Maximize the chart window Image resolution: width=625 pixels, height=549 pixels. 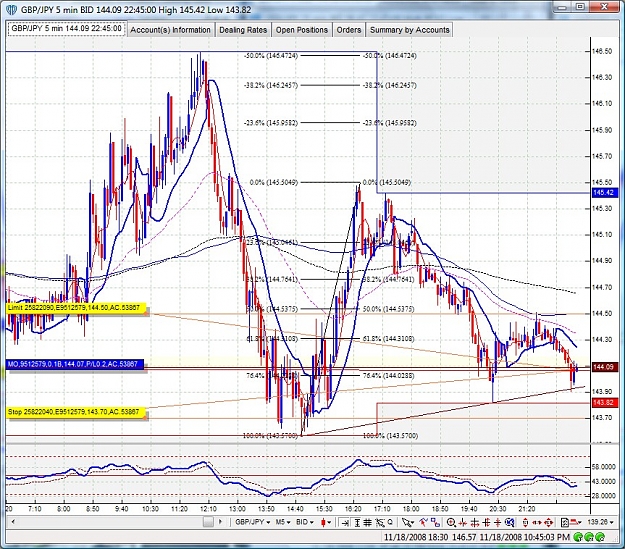point(581,7)
